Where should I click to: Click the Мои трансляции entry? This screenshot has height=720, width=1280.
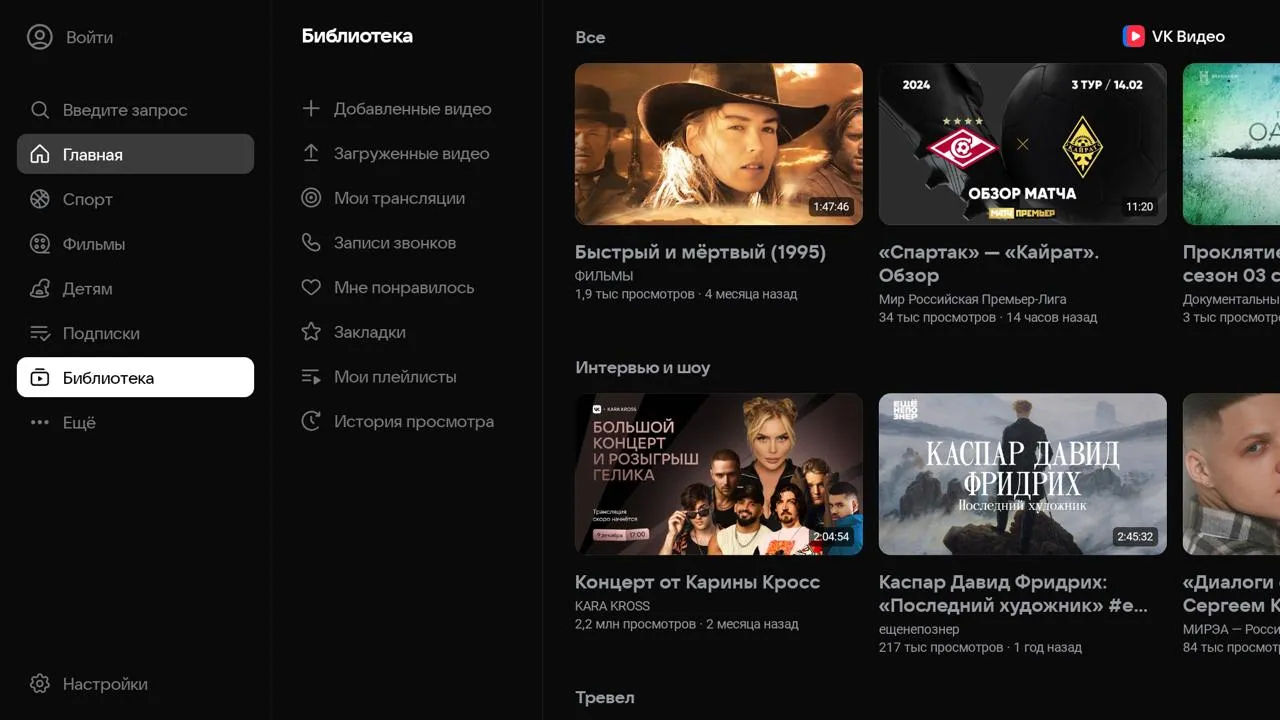pyautogui.click(x=384, y=198)
